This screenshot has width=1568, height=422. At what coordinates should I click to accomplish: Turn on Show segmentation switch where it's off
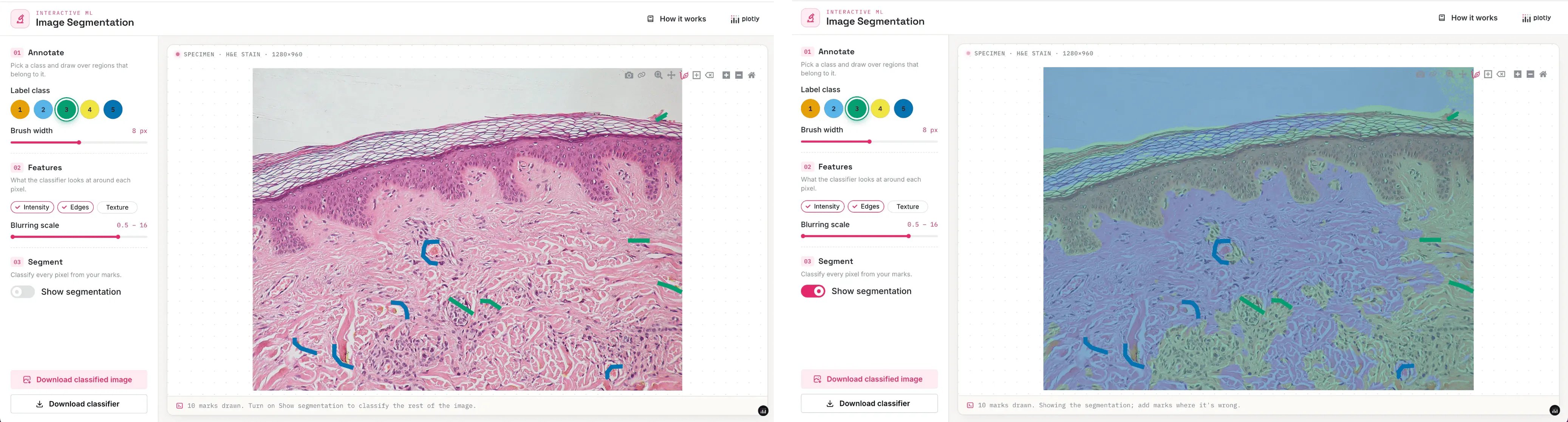point(23,292)
